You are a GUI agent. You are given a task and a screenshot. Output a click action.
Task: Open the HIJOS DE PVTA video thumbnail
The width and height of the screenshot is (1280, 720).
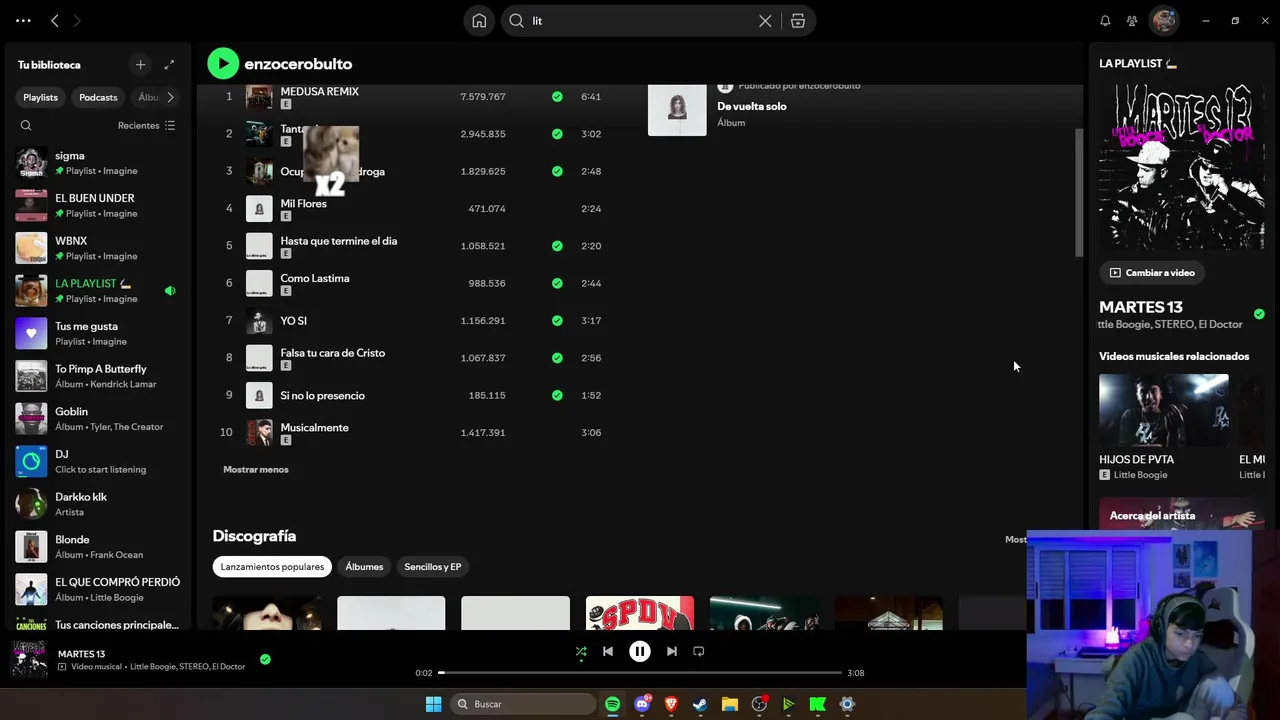pos(1164,410)
